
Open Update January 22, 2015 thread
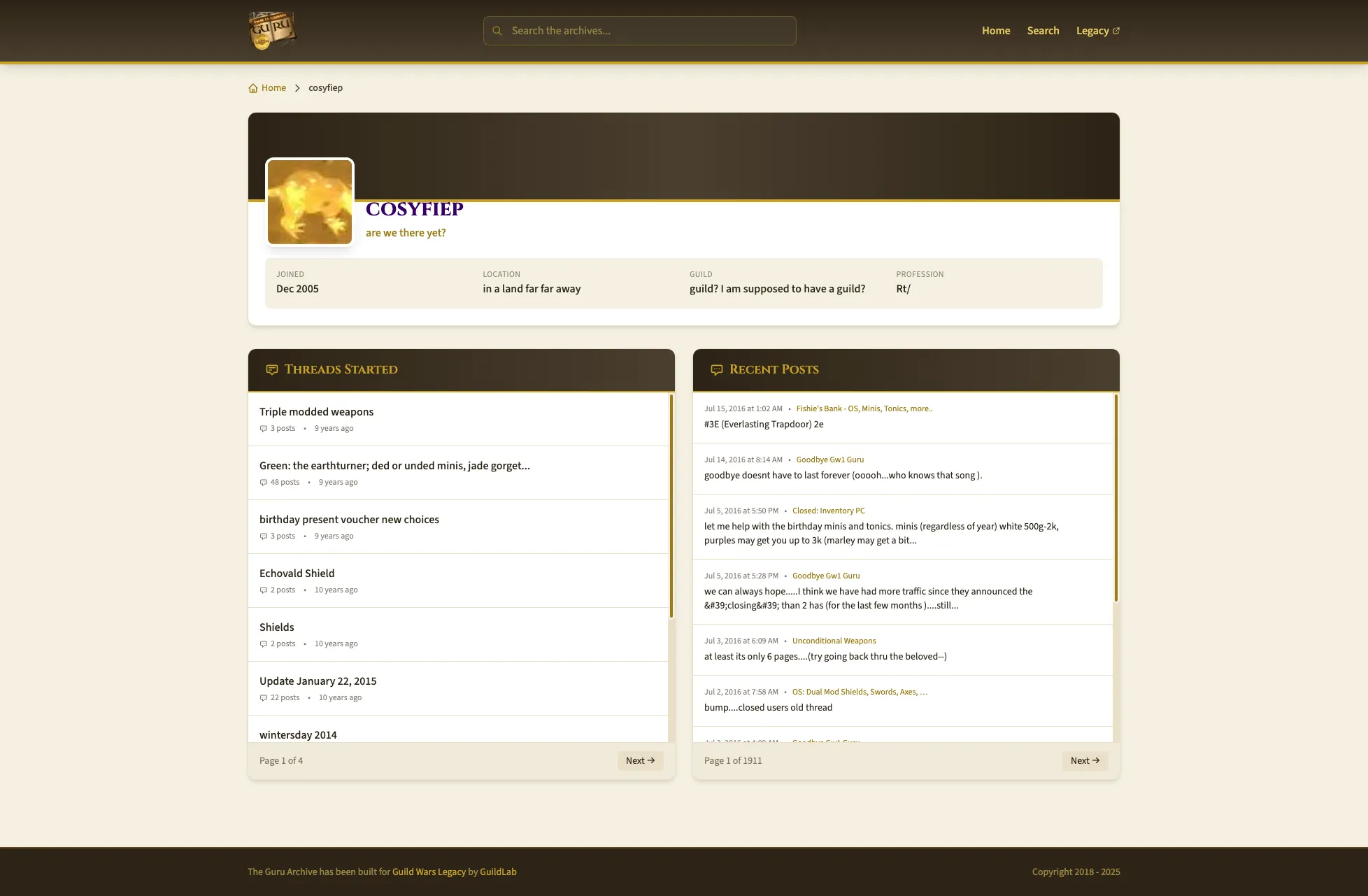tap(318, 681)
